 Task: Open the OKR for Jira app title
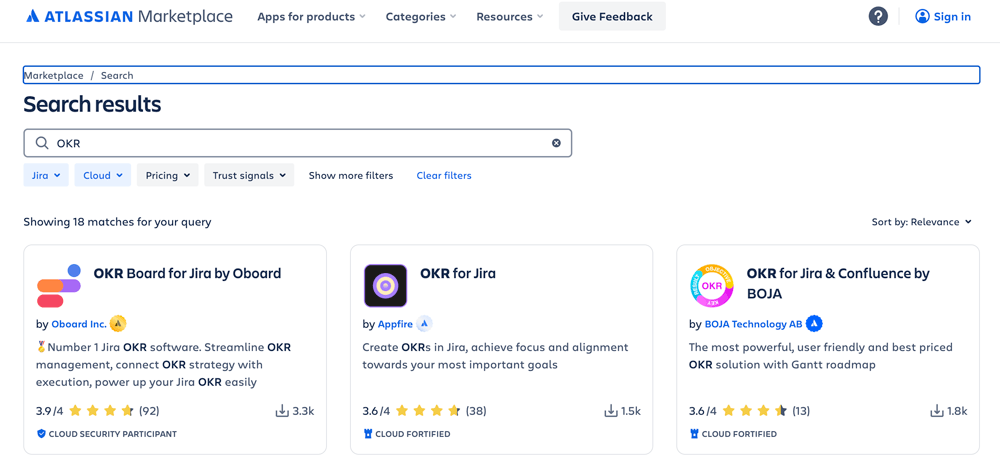pos(458,274)
